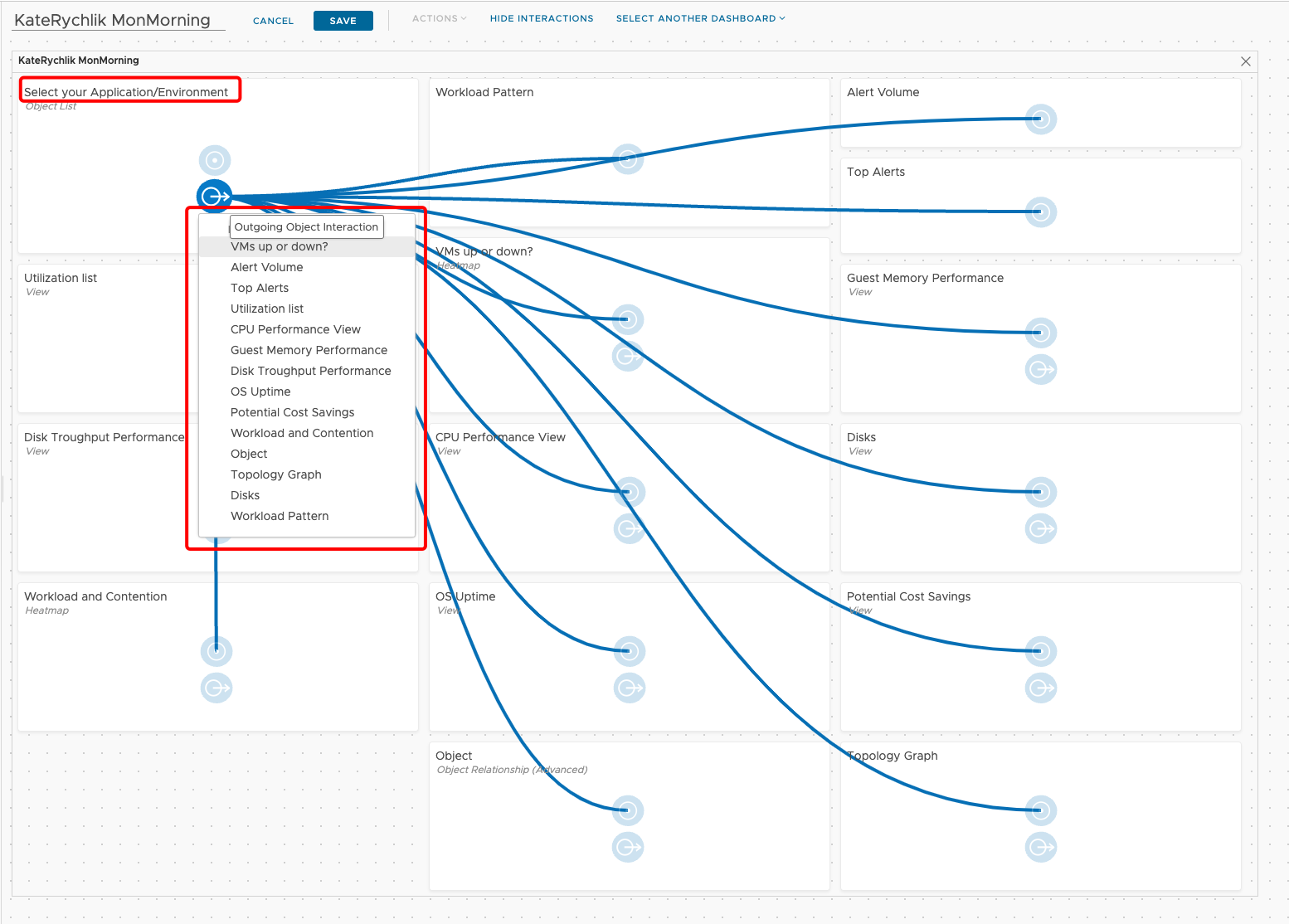Click the incoming interaction icon on OS Uptime widget
The image size is (1289, 924).
(628, 651)
